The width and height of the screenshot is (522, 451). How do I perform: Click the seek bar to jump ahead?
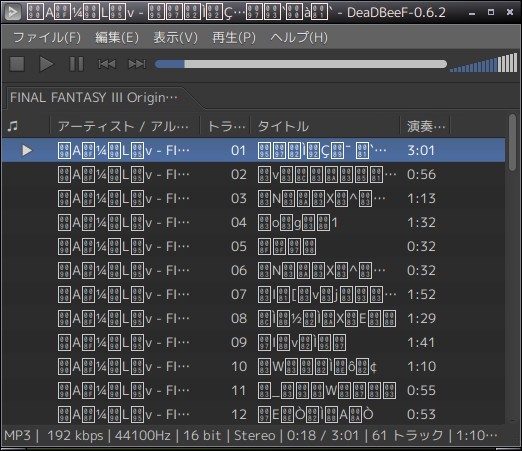coord(301,64)
